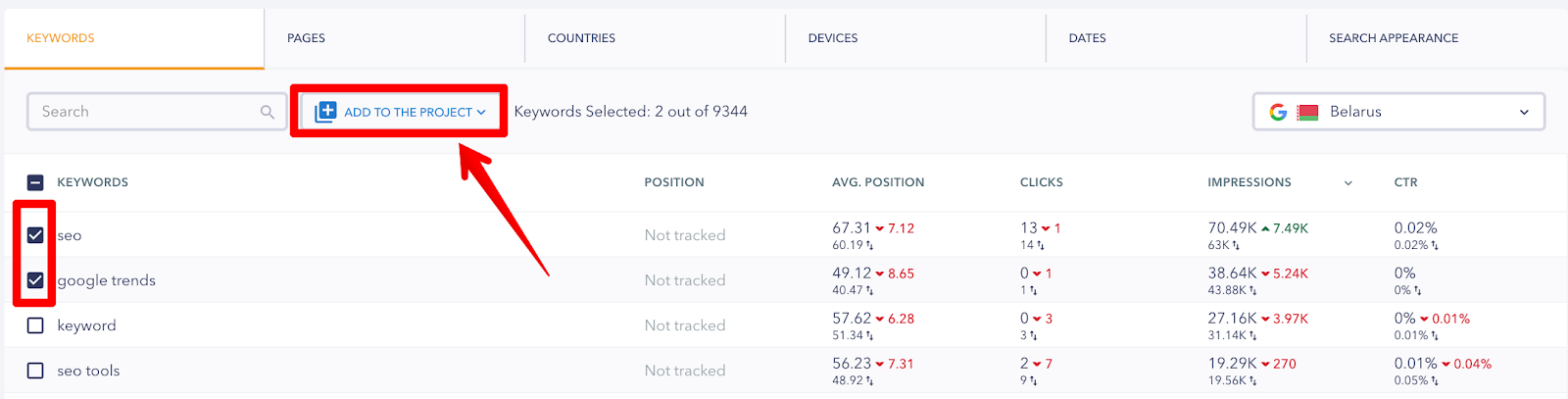Screen dimensions: 1568x399
Task: Click the magnifier icon in the Search field
Action: click(267, 112)
